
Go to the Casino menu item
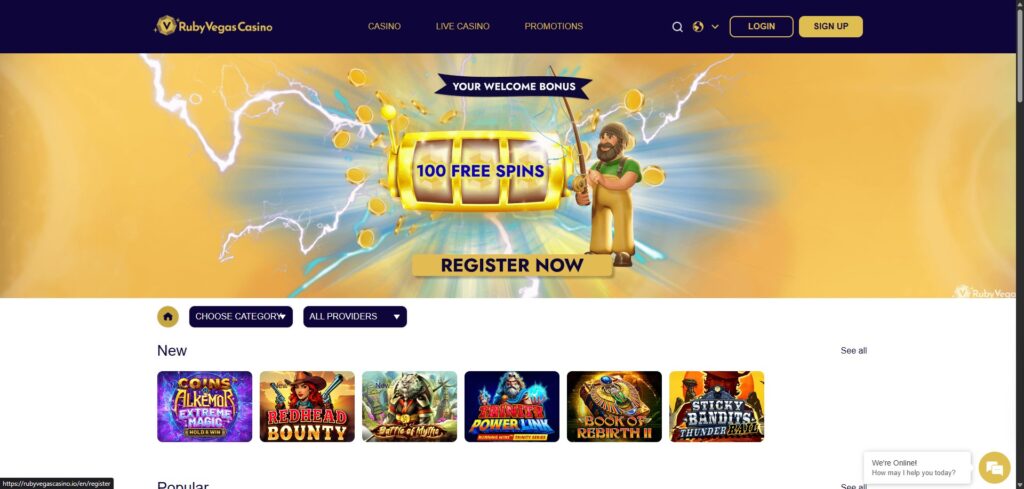pyautogui.click(x=384, y=27)
